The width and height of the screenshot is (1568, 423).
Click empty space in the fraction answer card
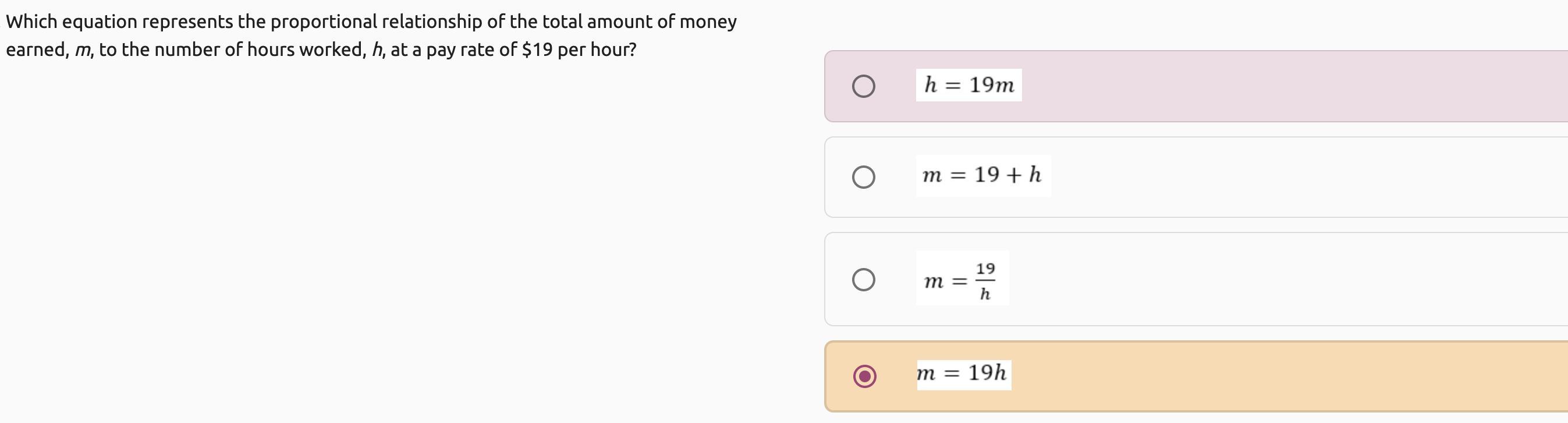pyautogui.click(x=1278, y=279)
